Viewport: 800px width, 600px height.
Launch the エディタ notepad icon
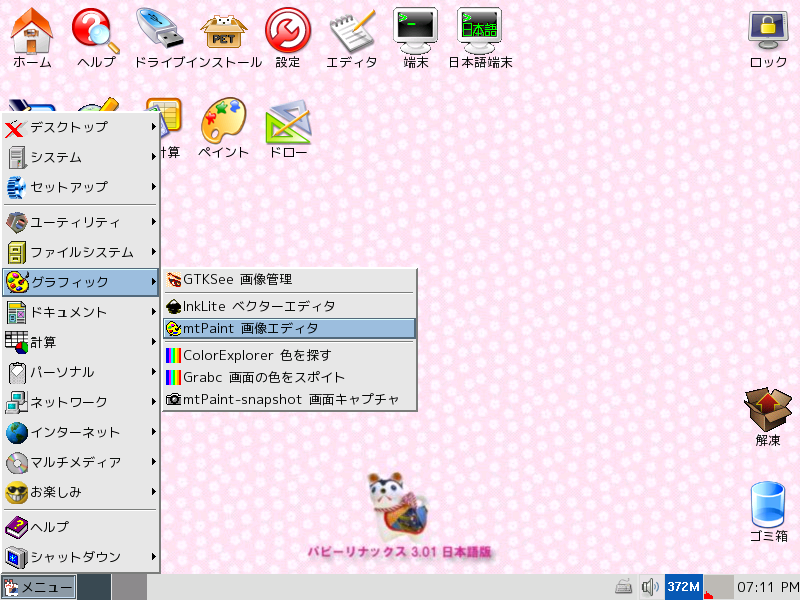352,30
